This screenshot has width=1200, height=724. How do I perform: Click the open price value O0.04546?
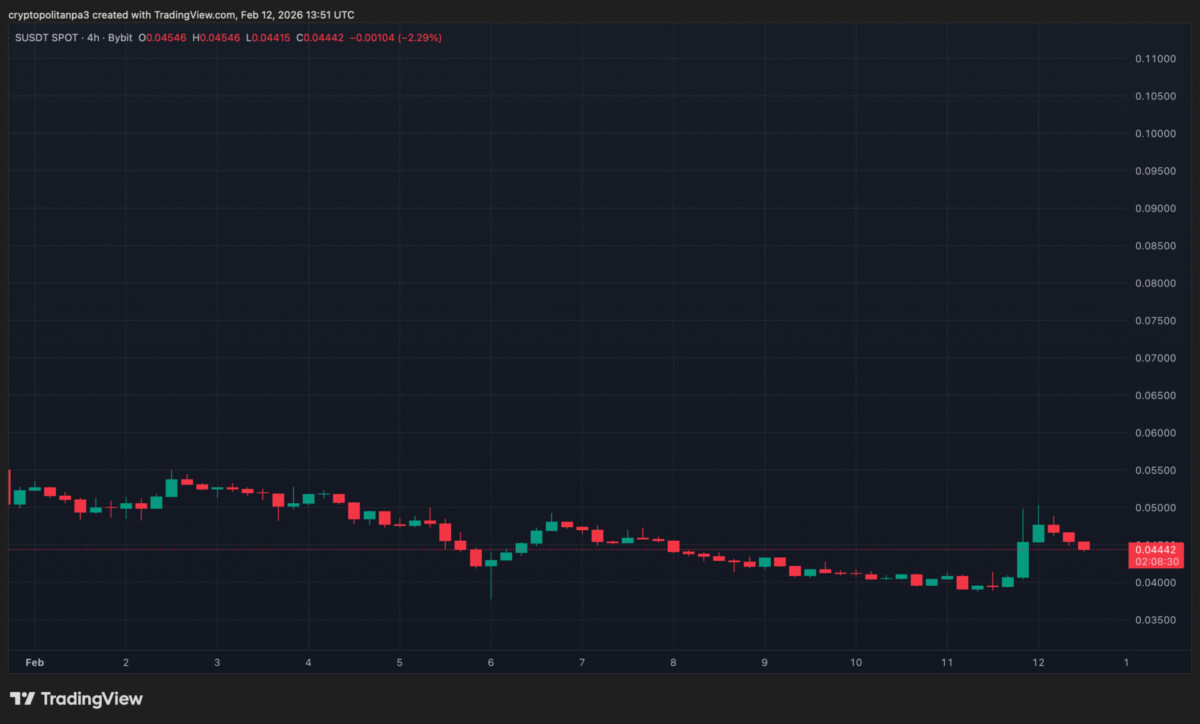click(x=162, y=37)
